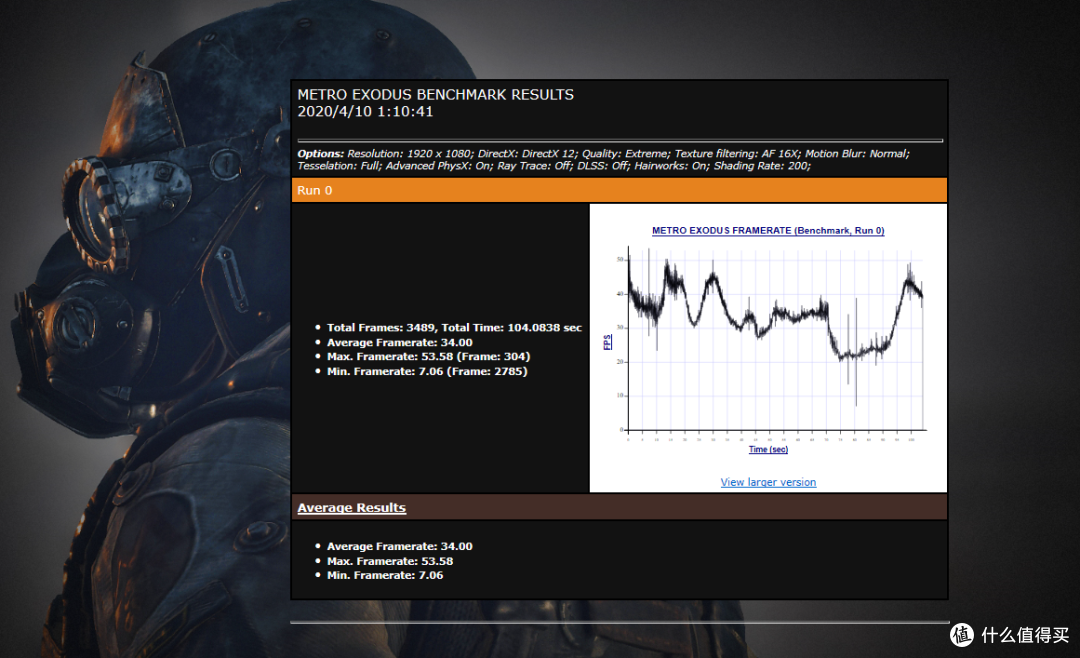Click 'Min. Framerate: 7.06' under Average Results
The image size is (1080, 658).
coord(385,575)
